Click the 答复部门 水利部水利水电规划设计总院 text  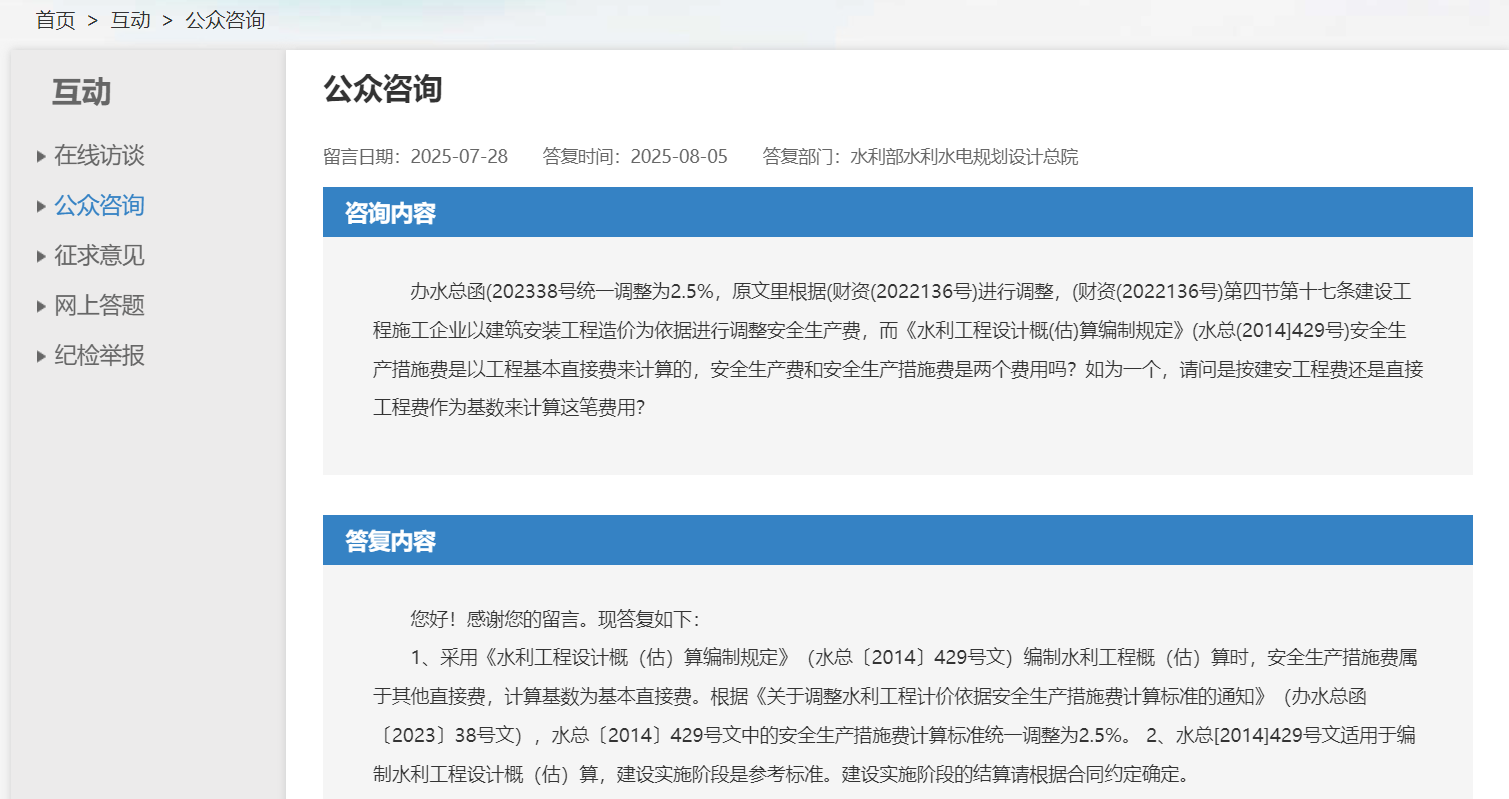click(920, 157)
